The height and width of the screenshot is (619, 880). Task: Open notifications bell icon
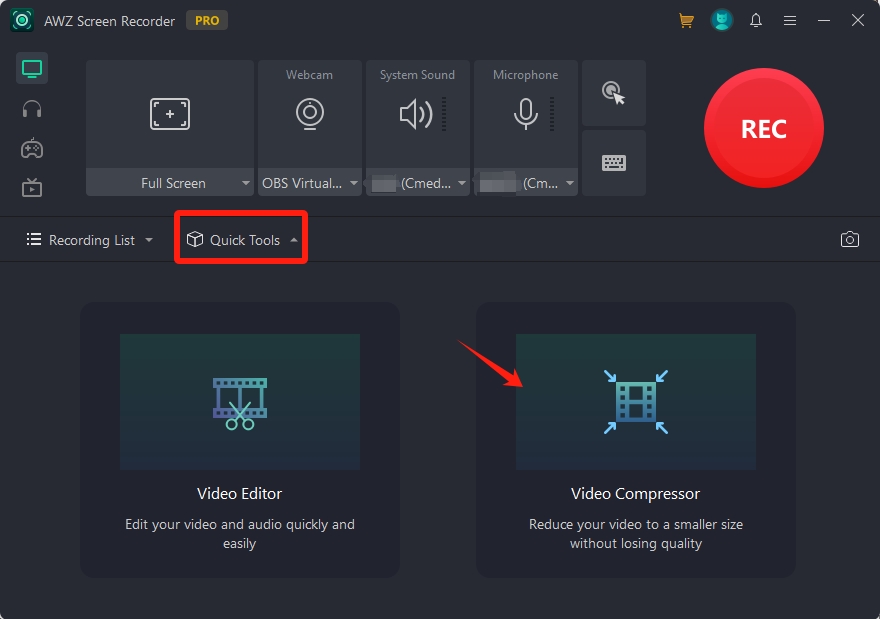pos(756,21)
